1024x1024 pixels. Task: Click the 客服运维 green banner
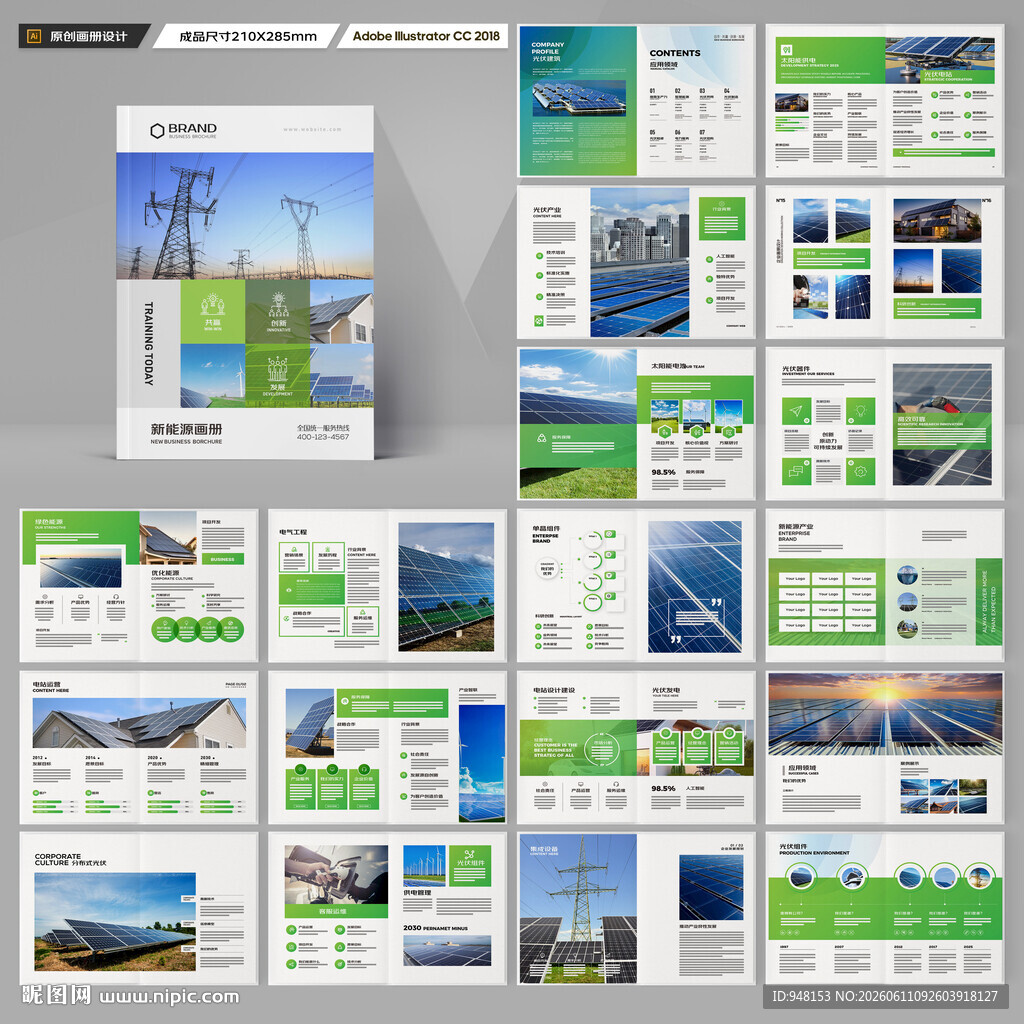coord(336,911)
